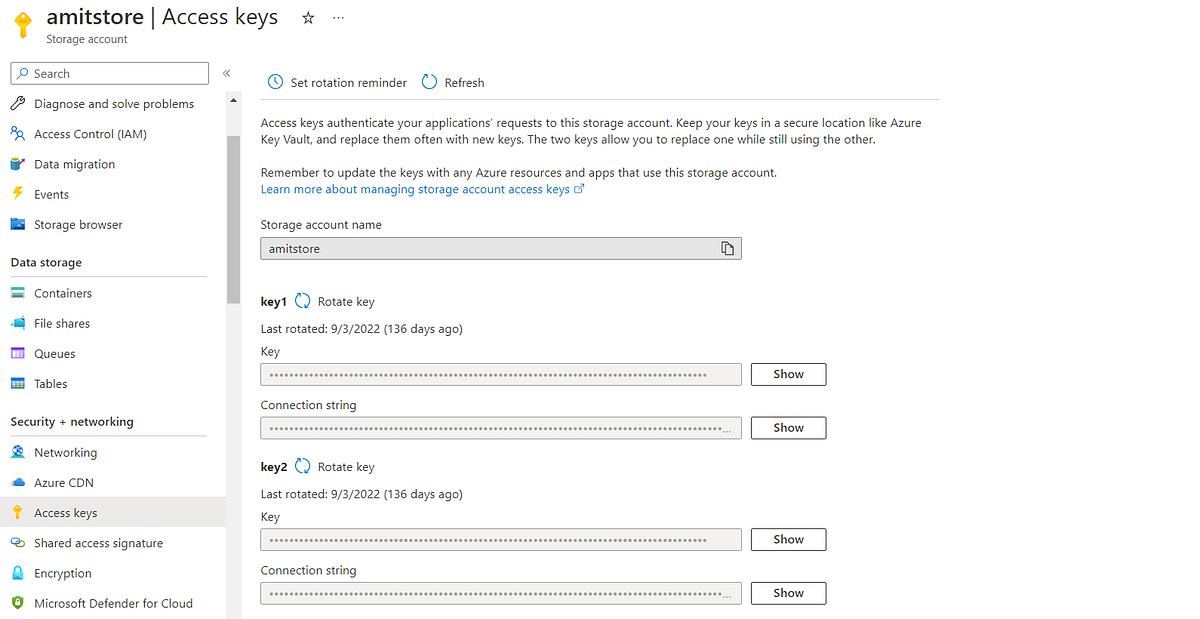Copy the storage account name

point(727,248)
